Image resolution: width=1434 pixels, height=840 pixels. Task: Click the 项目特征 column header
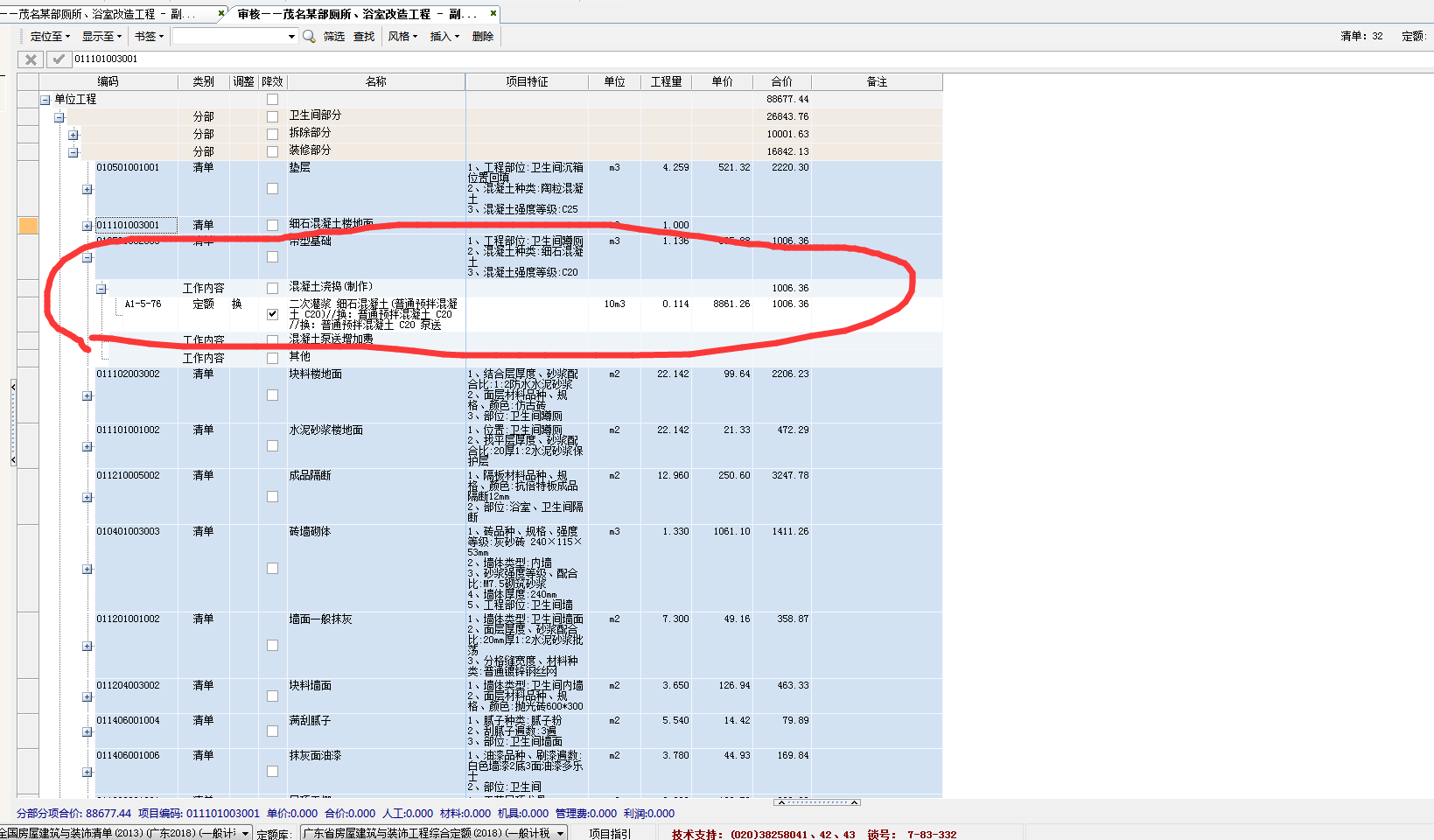[x=527, y=81]
